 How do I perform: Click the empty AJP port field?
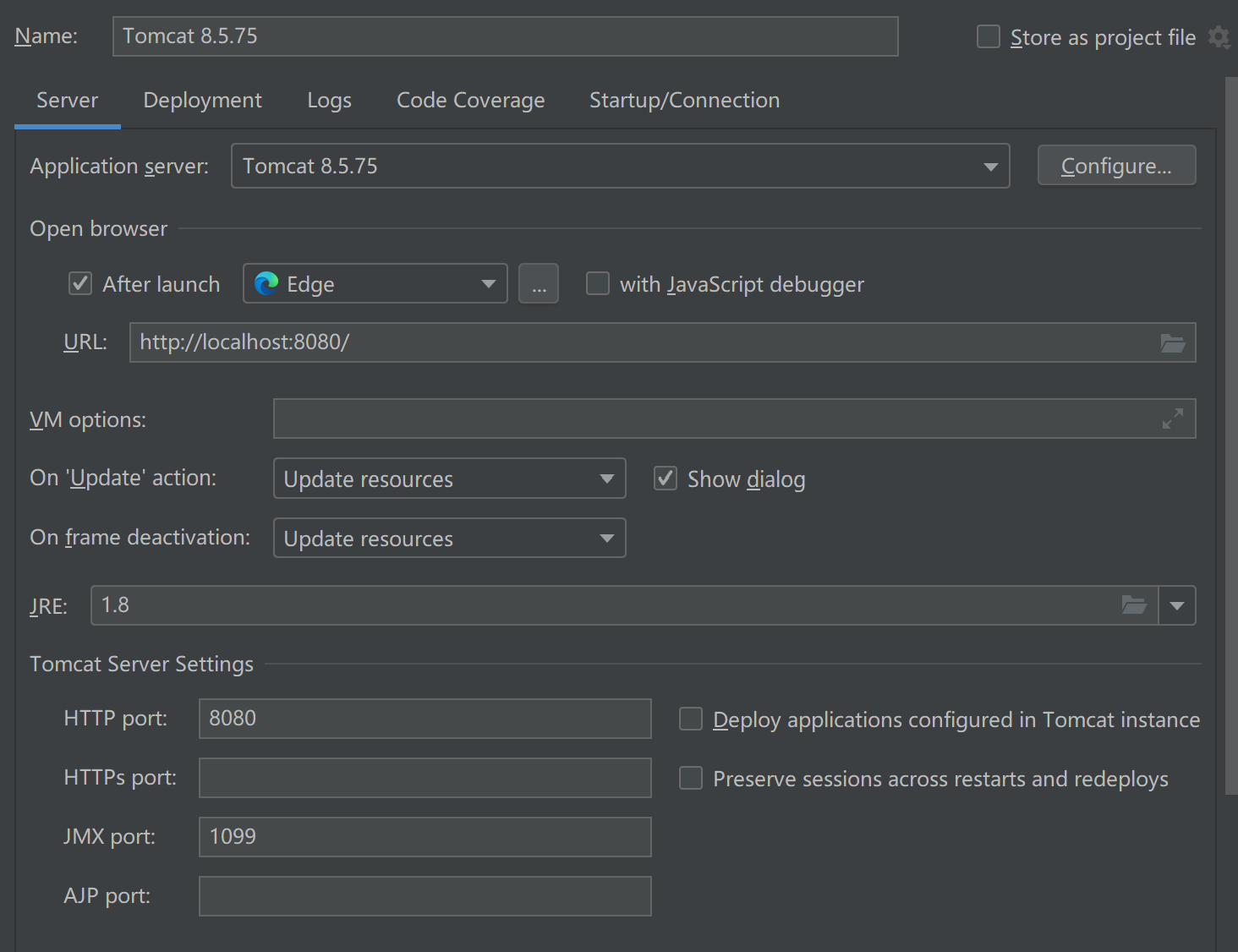pyautogui.click(x=425, y=896)
